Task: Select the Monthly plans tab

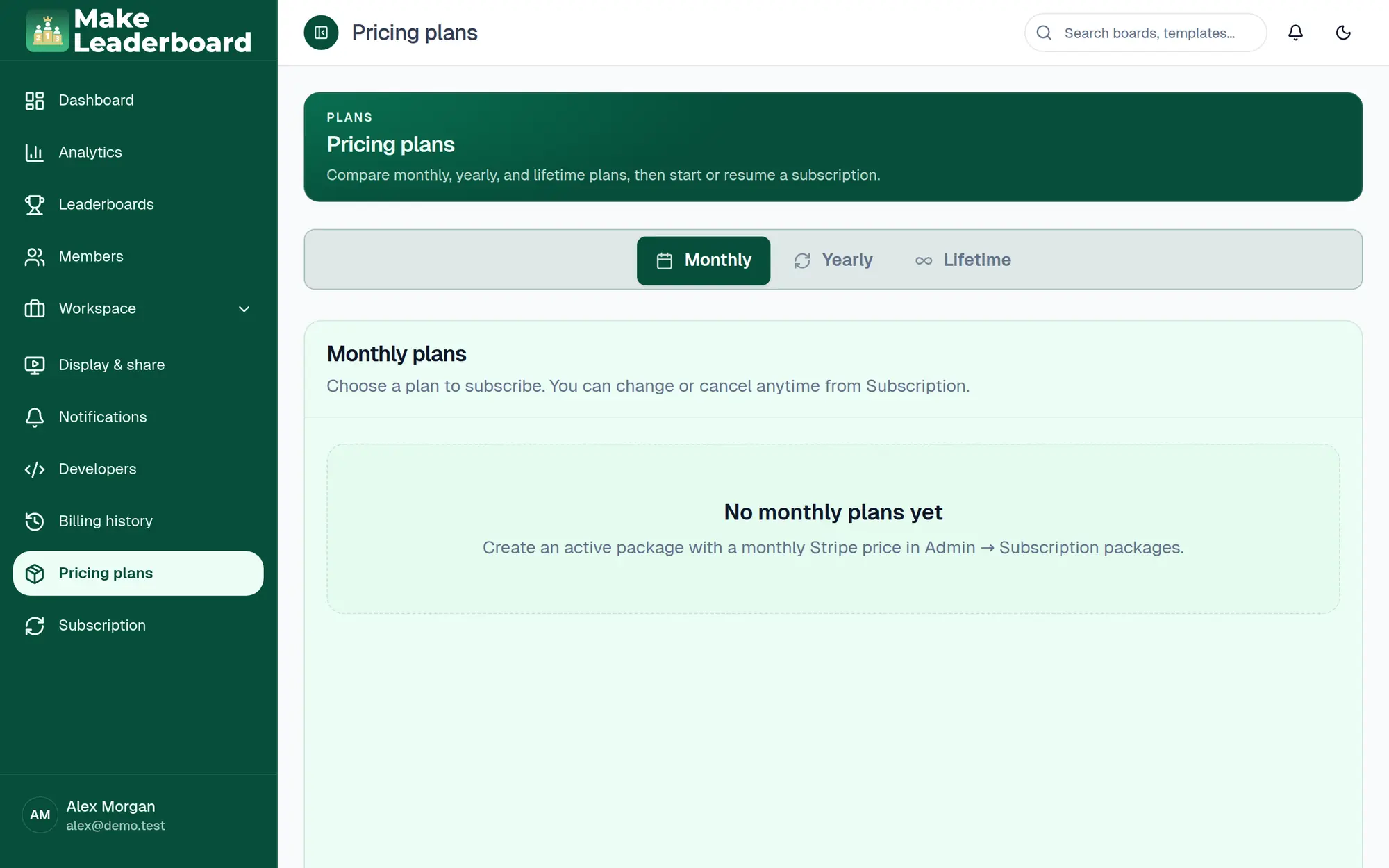Action: pyautogui.click(x=703, y=260)
